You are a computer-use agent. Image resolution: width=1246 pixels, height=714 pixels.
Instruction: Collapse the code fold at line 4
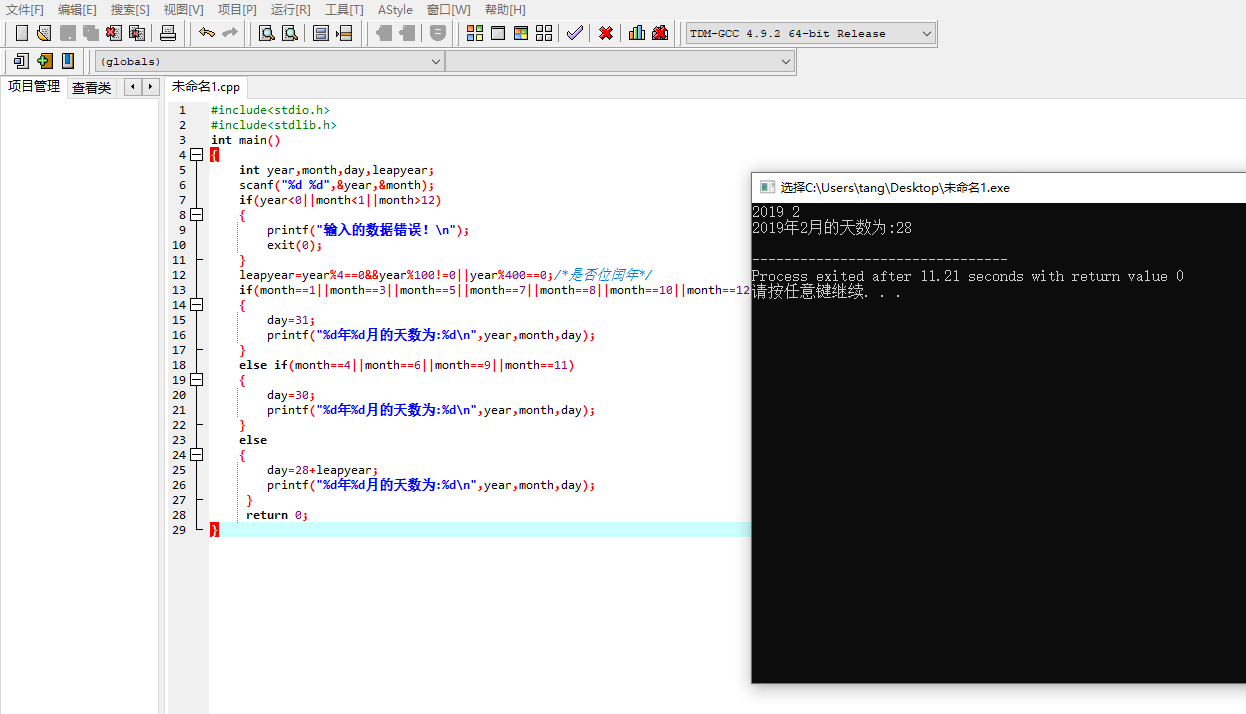197,155
